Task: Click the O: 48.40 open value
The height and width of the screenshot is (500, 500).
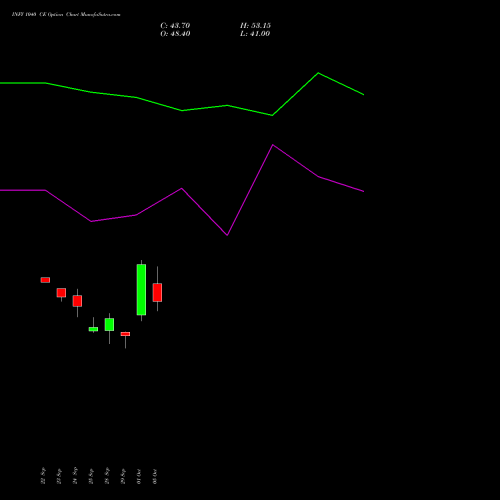Action: point(175,34)
